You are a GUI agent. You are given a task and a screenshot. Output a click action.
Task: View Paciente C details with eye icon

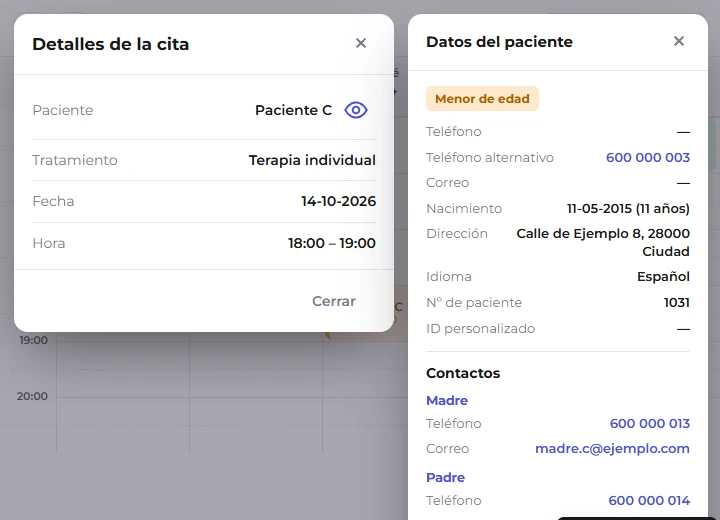356,110
